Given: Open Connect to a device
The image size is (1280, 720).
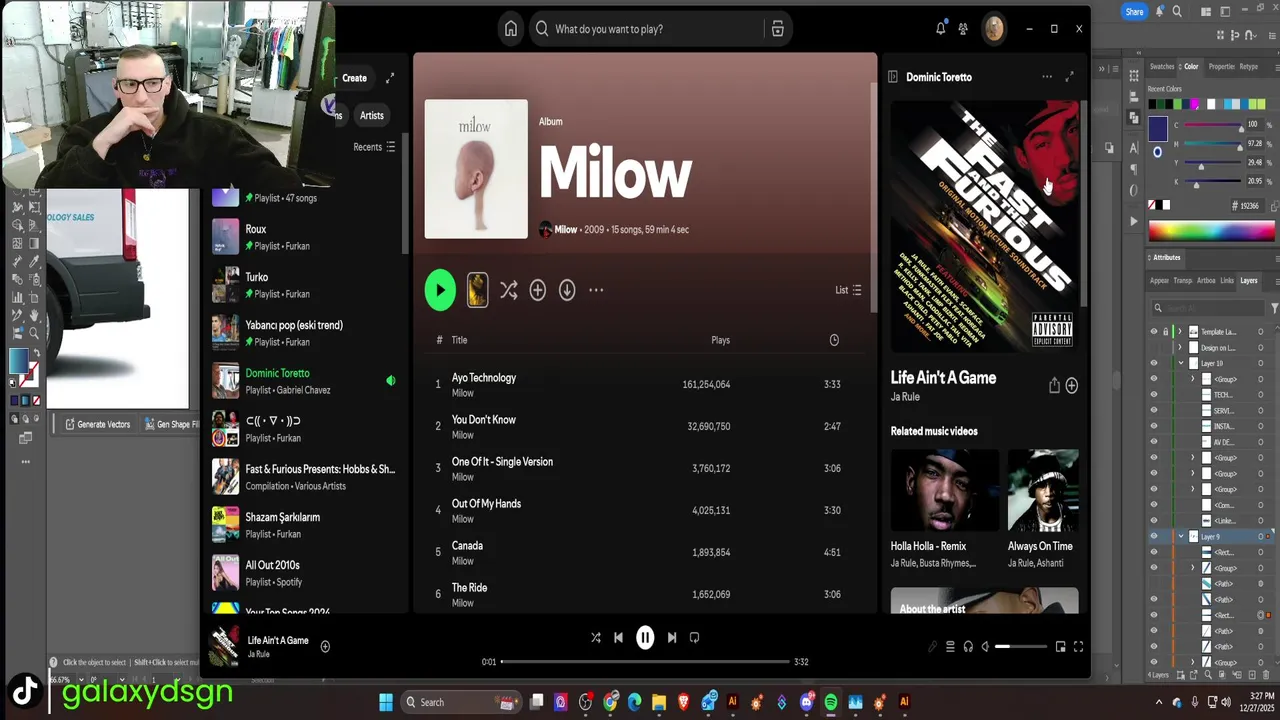Looking at the screenshot, I should pyautogui.click(x=968, y=647).
